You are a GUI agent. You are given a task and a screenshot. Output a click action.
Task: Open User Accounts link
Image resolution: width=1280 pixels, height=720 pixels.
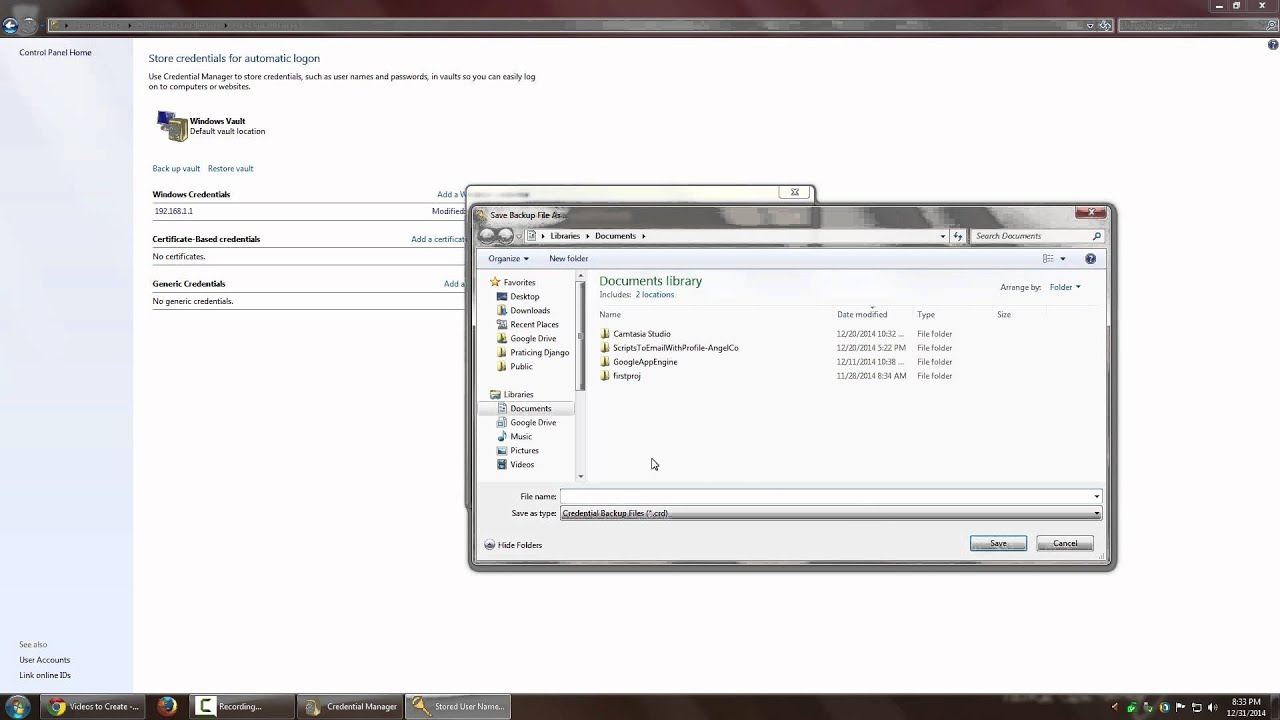[x=44, y=660]
